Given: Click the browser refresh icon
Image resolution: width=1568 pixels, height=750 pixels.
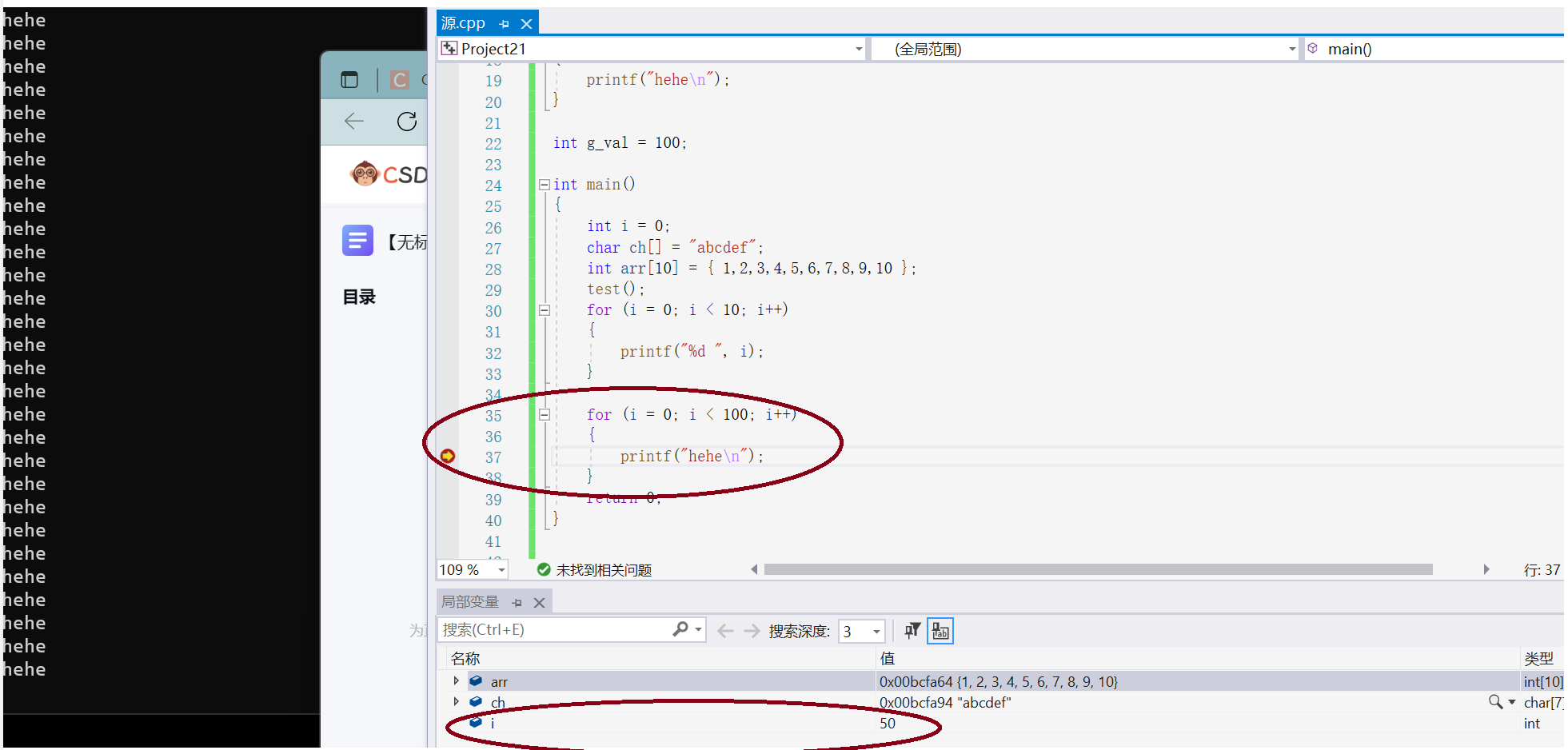Looking at the screenshot, I should point(407,122).
